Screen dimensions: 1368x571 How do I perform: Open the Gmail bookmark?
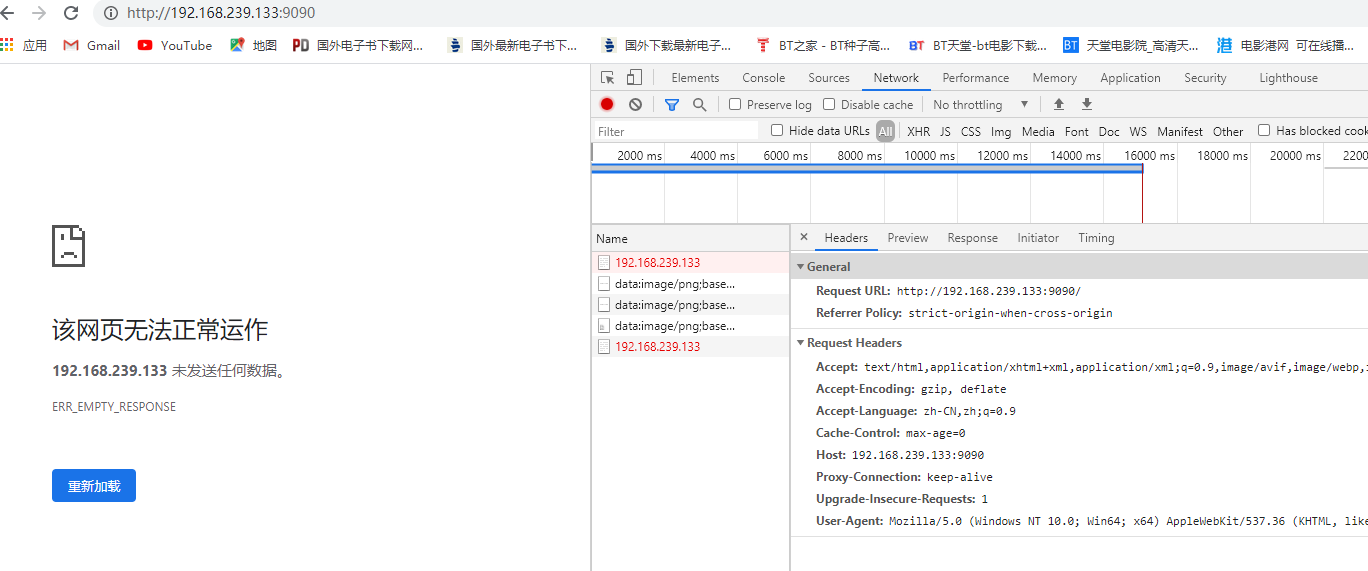[91, 45]
